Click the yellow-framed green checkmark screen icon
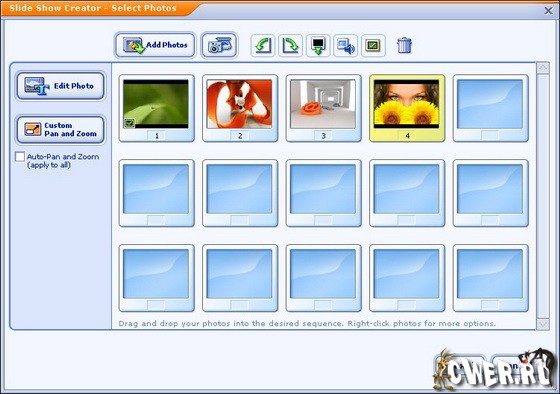 pos(373,45)
